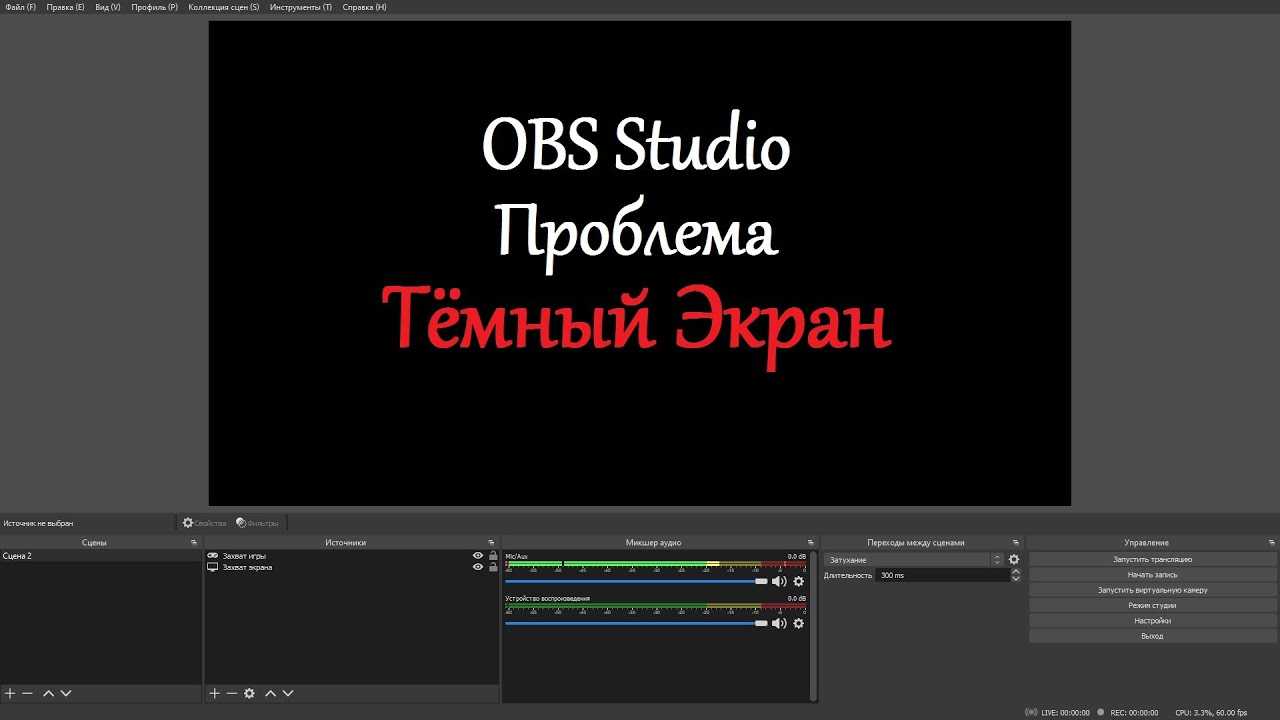Viewport: 1280px width, 720px height.
Task: Undock the Источники panel via its header icon
Action: point(491,543)
